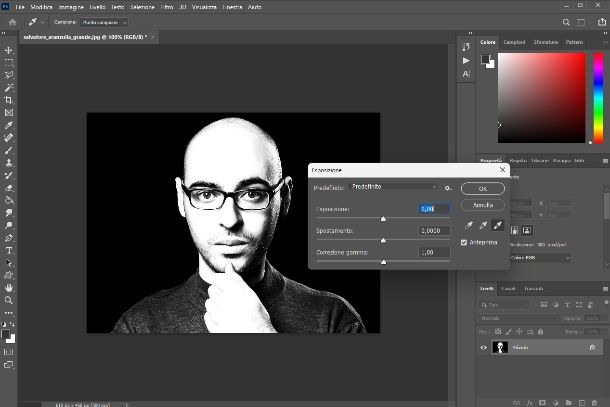
Task: Toggle the type layer filter icon
Action: click(567, 305)
